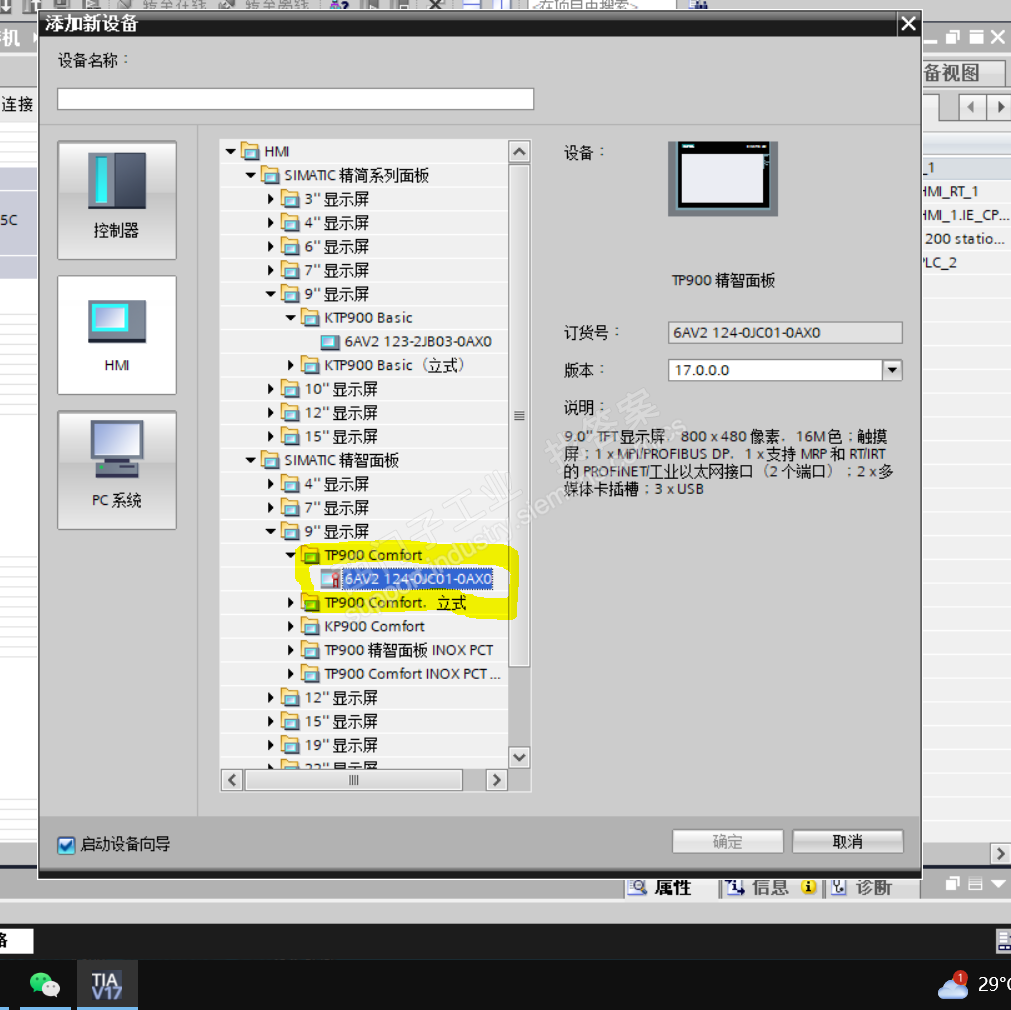Collapse the KTP900 Basic folder
The height and width of the screenshot is (1010, 1011).
coord(290,318)
